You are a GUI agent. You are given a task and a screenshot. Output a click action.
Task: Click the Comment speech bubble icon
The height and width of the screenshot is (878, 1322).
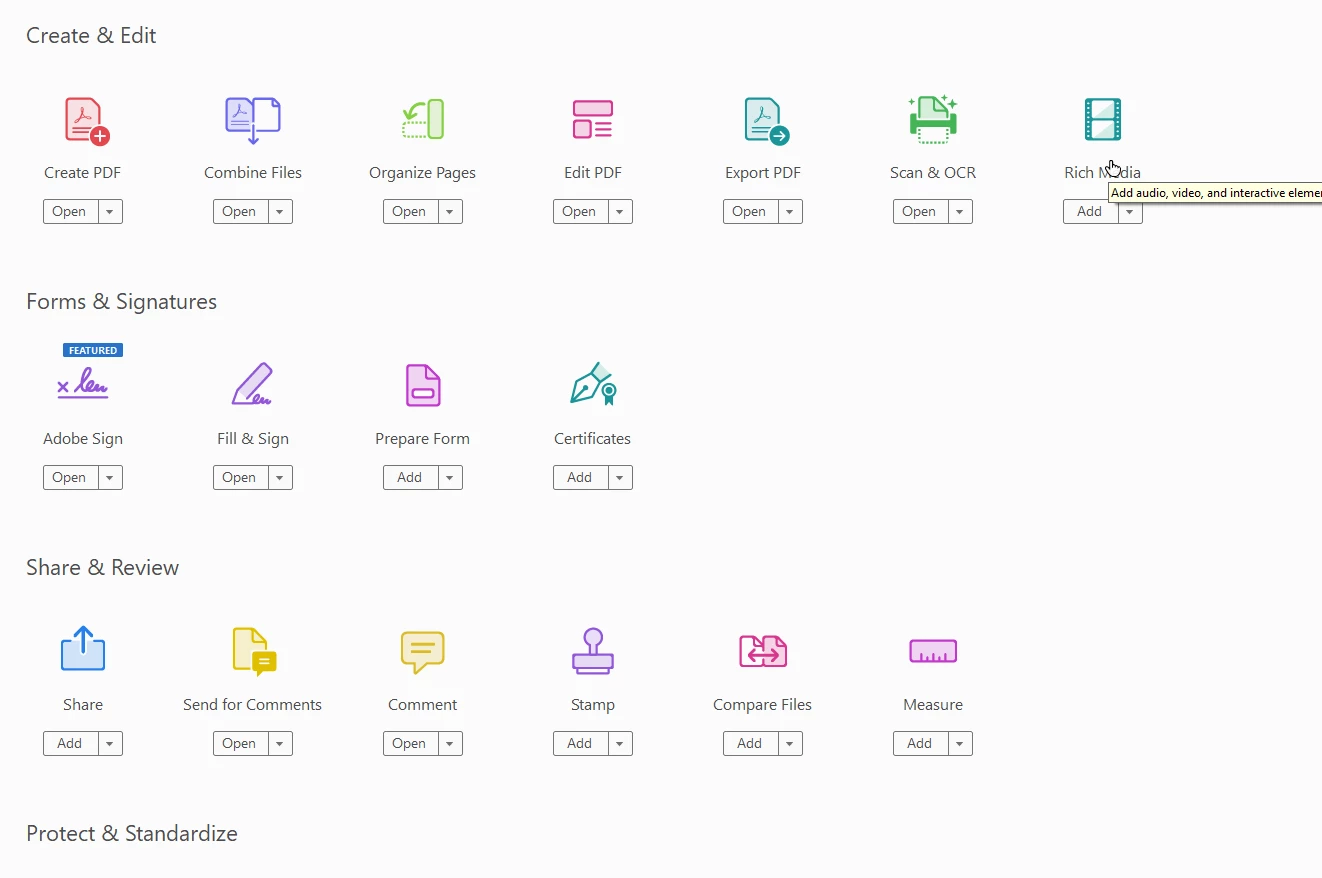click(x=423, y=652)
